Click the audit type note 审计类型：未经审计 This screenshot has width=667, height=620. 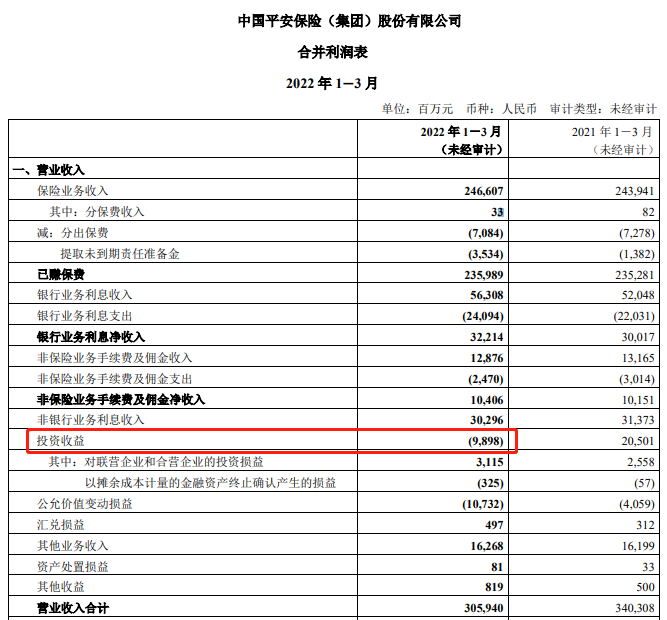click(x=603, y=109)
